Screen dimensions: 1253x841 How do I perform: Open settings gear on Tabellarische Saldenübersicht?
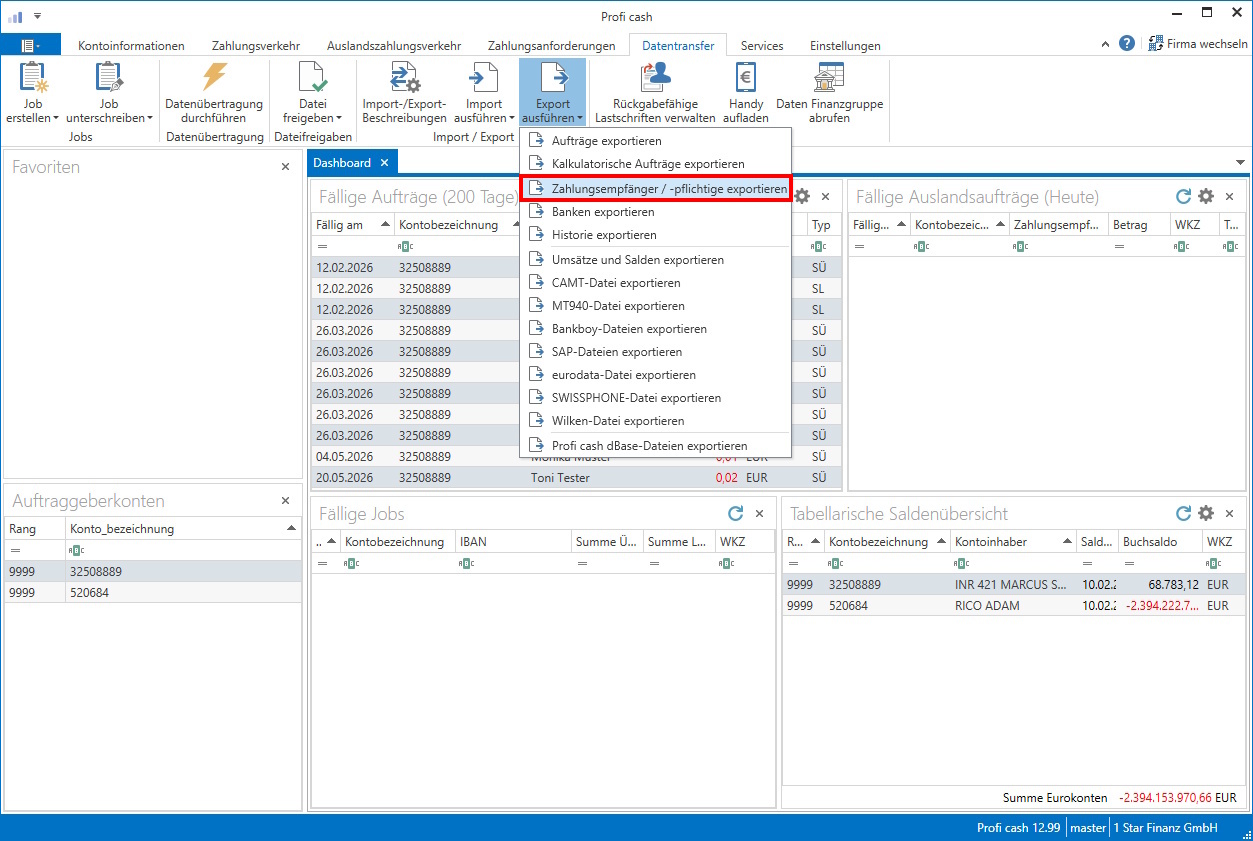pos(1206,513)
